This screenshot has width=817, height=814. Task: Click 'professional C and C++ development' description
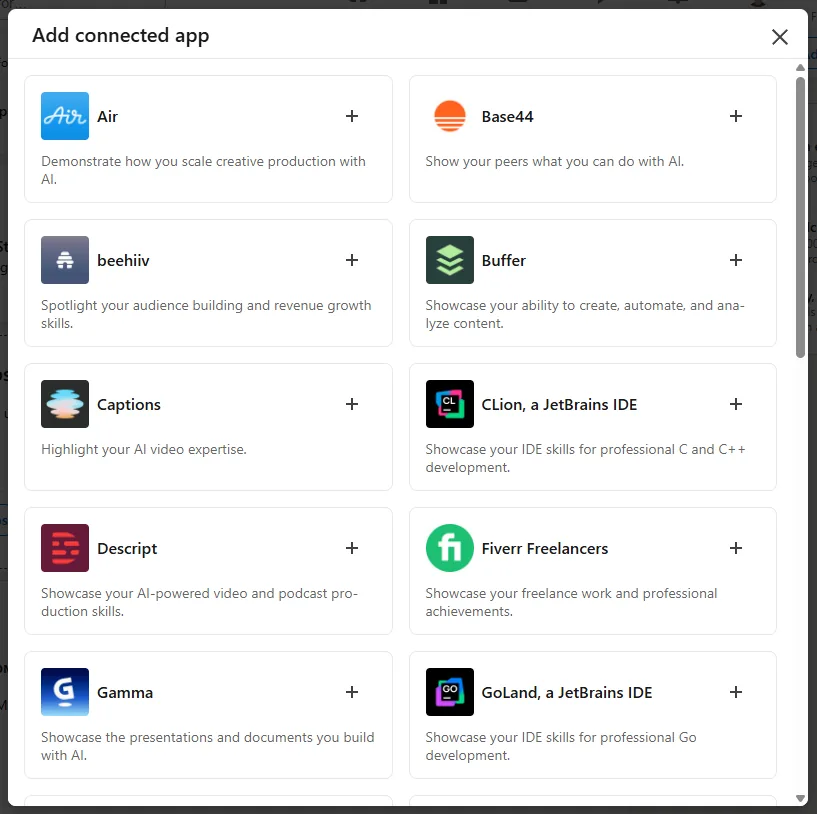[x=585, y=458]
